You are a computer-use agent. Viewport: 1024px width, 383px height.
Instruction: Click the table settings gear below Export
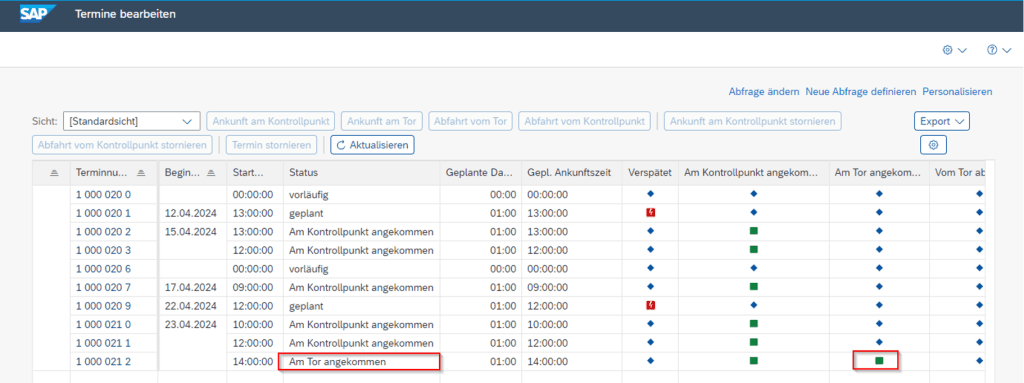tap(933, 145)
